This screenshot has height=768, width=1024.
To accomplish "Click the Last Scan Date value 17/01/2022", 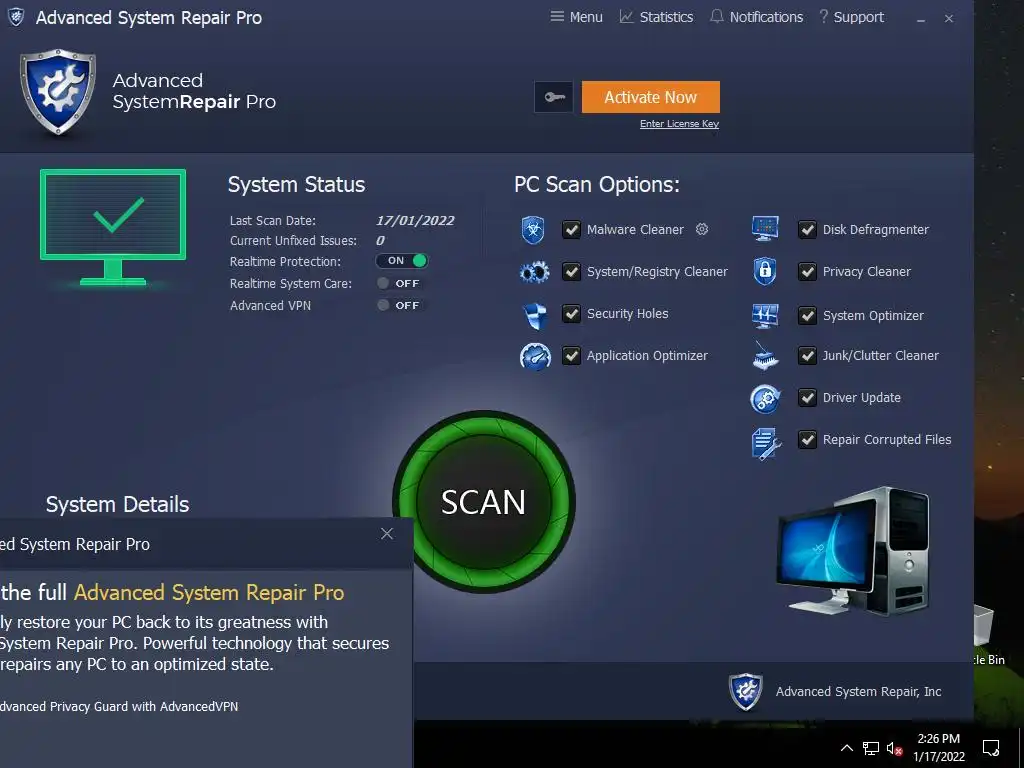I will click(415, 221).
